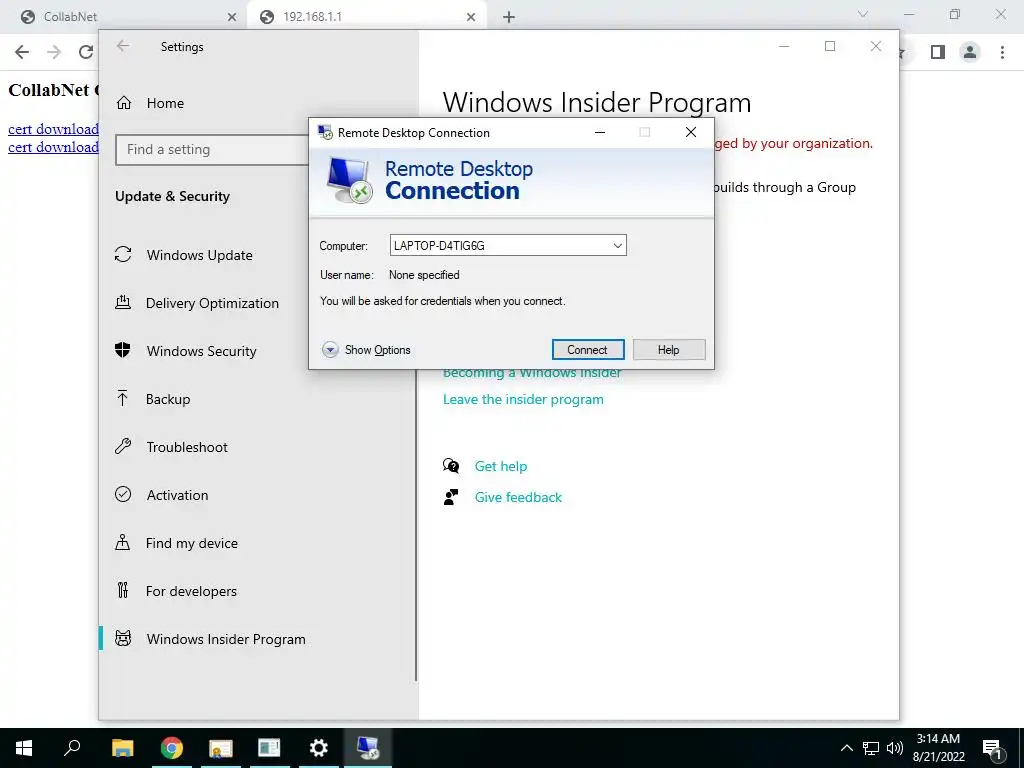Image resolution: width=1024 pixels, height=768 pixels.
Task: Open the Windows Start menu
Action: pos(24,748)
